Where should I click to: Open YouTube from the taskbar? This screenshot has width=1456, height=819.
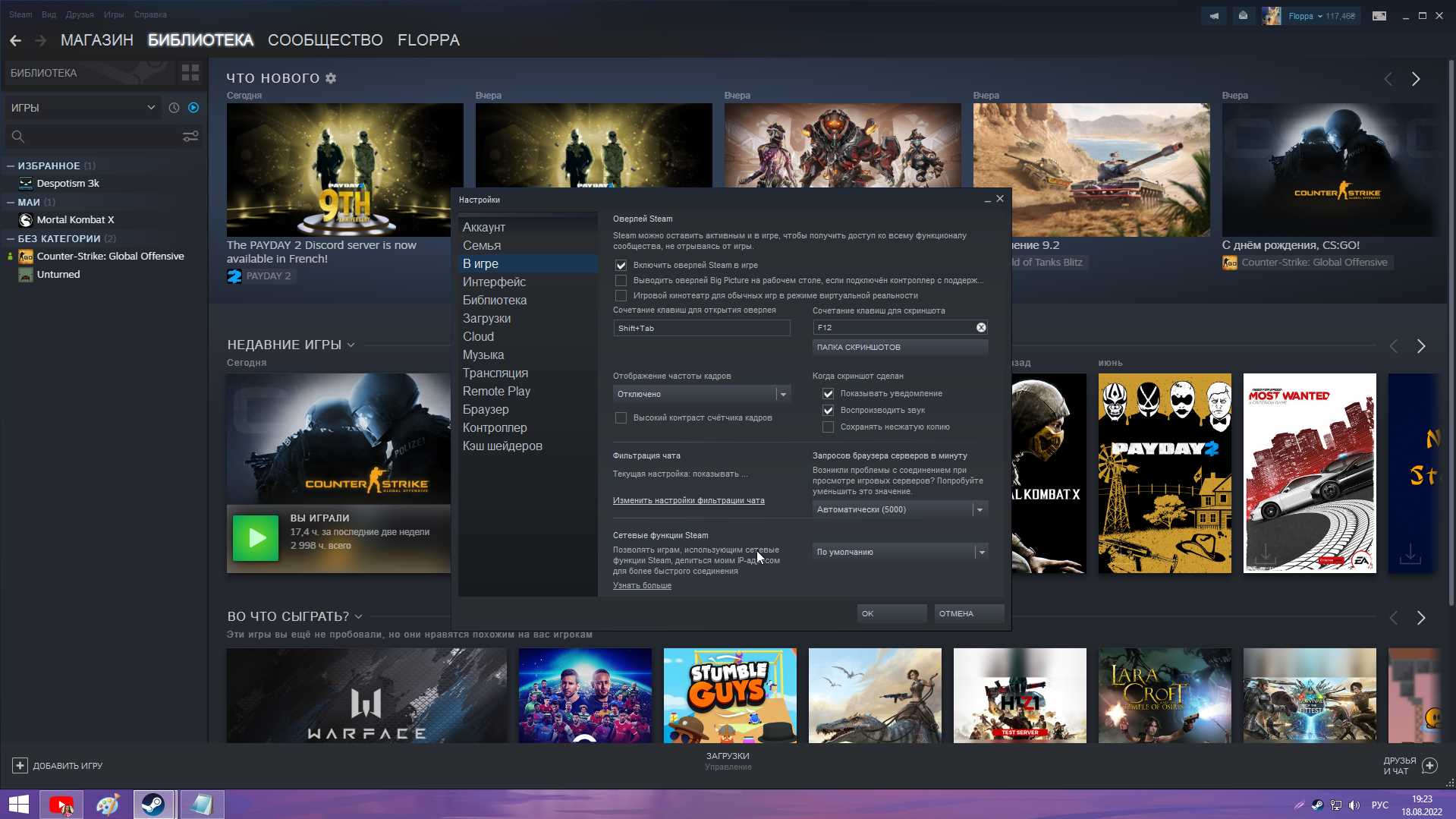click(x=61, y=805)
